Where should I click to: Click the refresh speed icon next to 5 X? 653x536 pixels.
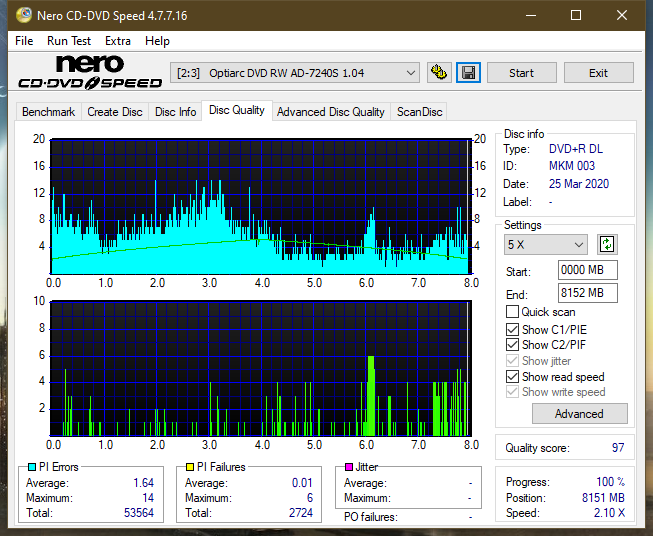(x=607, y=244)
